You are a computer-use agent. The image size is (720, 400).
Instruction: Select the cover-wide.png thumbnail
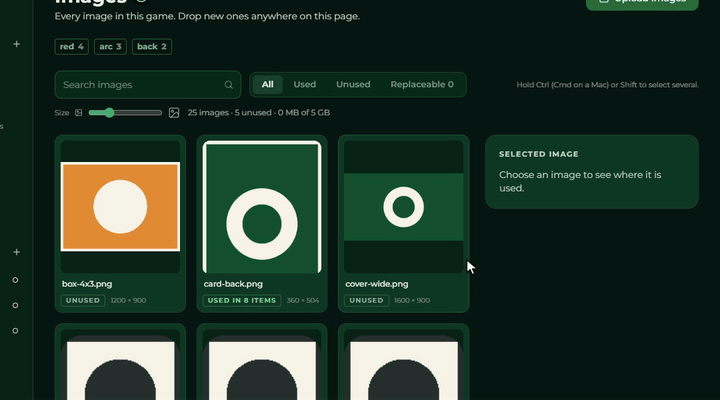404,207
